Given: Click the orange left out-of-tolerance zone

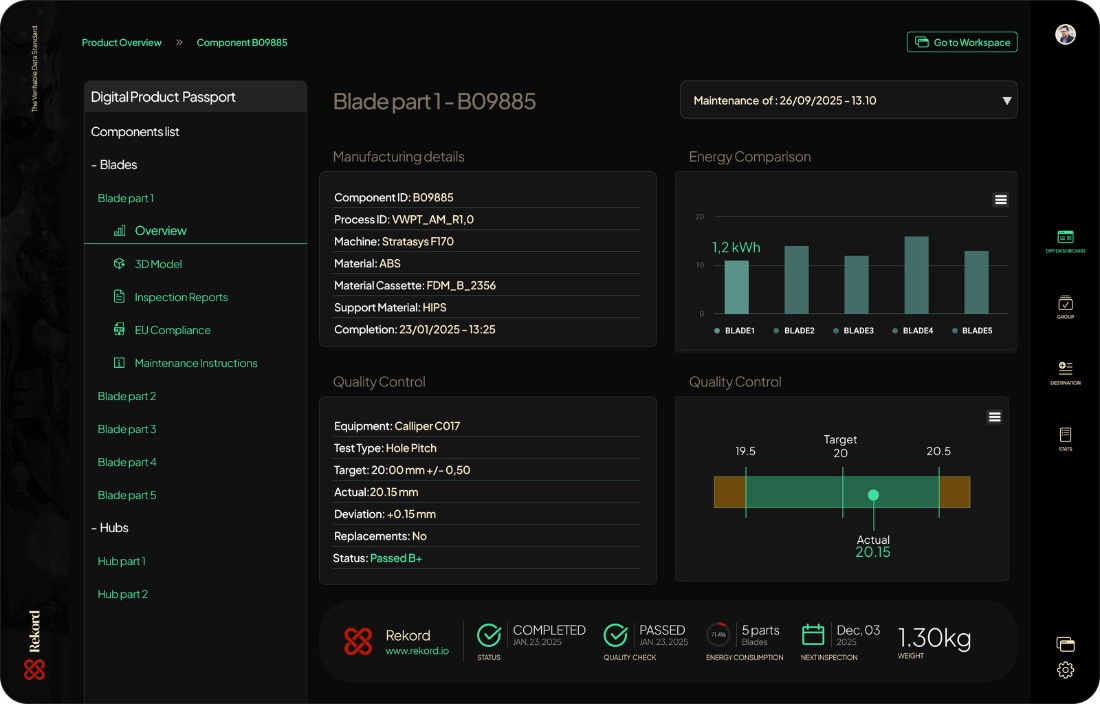Looking at the screenshot, I should click(730, 492).
